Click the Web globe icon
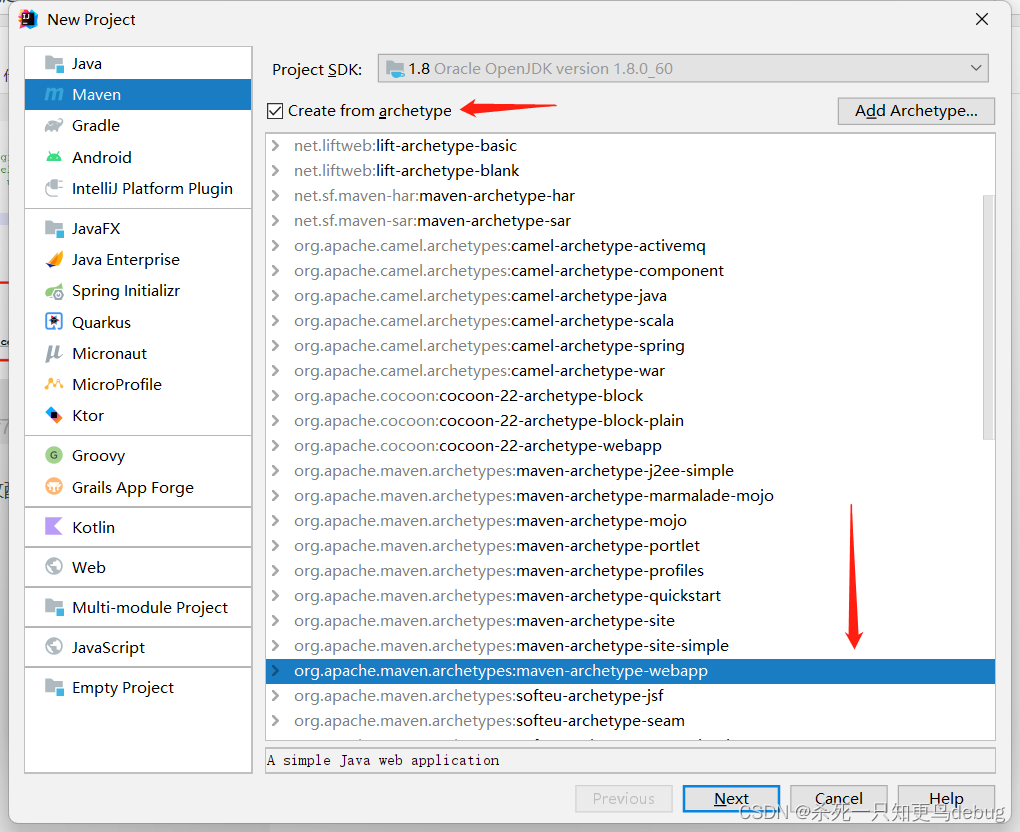The image size is (1020, 832). coord(54,567)
